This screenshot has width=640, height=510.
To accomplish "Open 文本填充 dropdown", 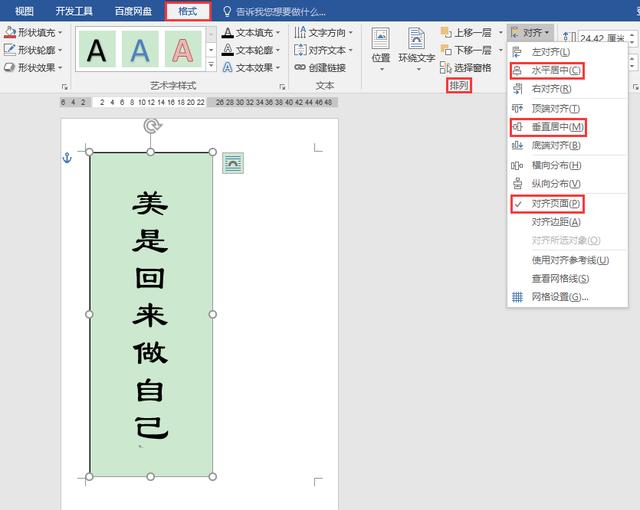I will pos(251,32).
